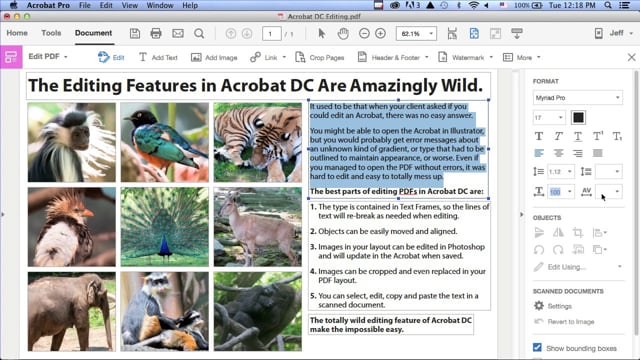Image resolution: width=640 pixels, height=360 pixels.
Task: Click the peacock image thumbnail
Action: 164,227
